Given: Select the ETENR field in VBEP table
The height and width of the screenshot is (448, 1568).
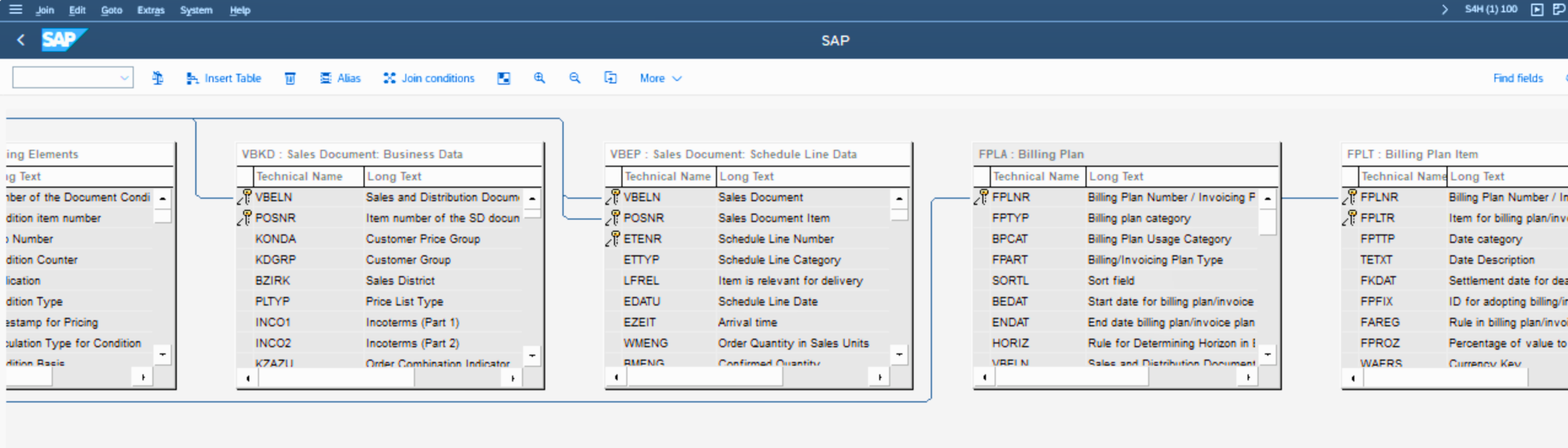Looking at the screenshot, I should [x=642, y=239].
